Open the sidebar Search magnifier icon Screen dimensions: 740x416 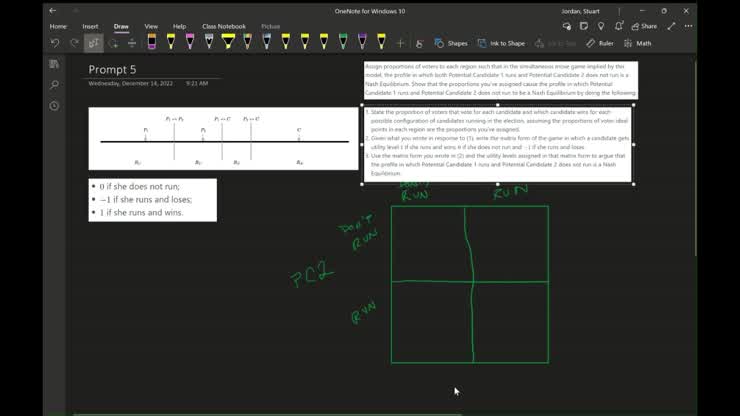tap(54, 85)
